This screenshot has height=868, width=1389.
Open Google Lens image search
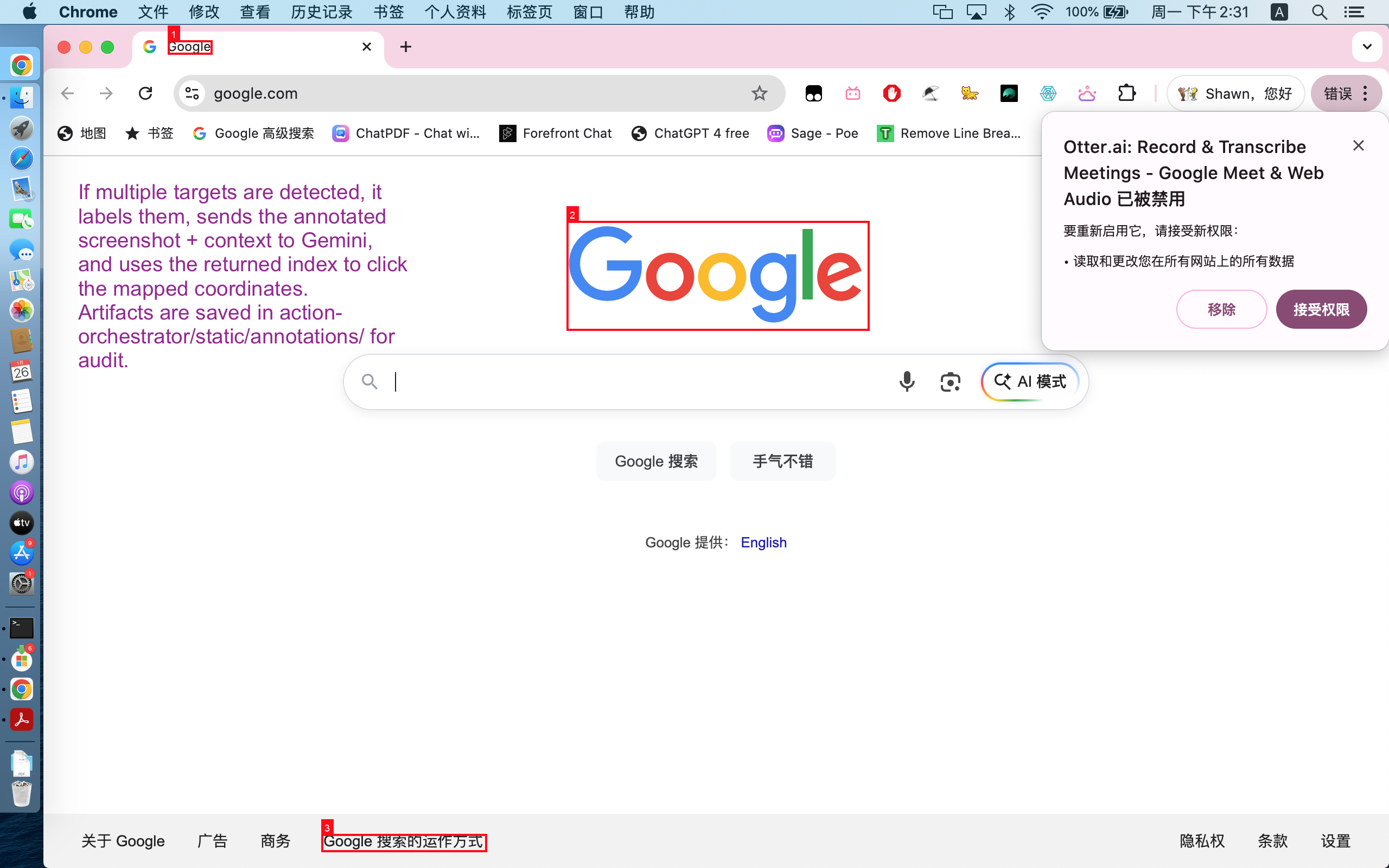point(950,381)
